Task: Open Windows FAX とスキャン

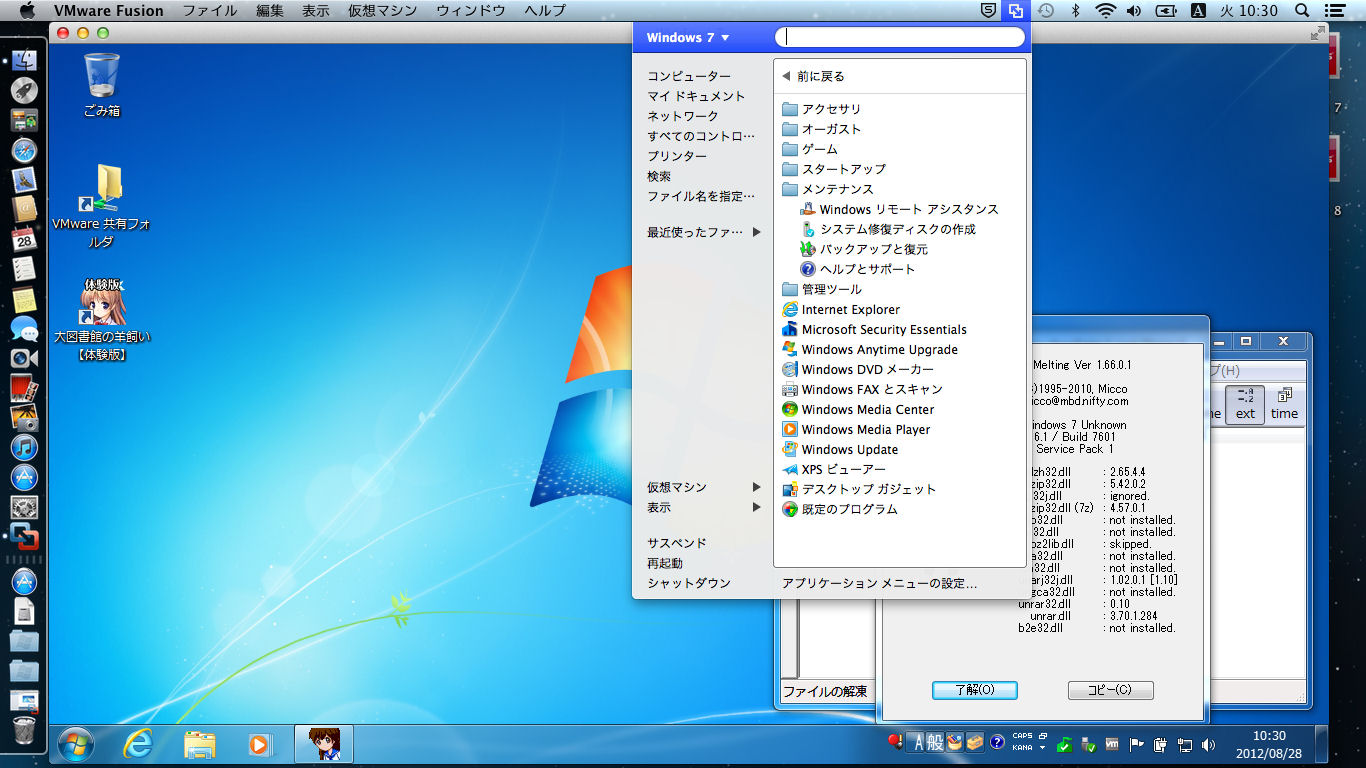Action: (862, 389)
